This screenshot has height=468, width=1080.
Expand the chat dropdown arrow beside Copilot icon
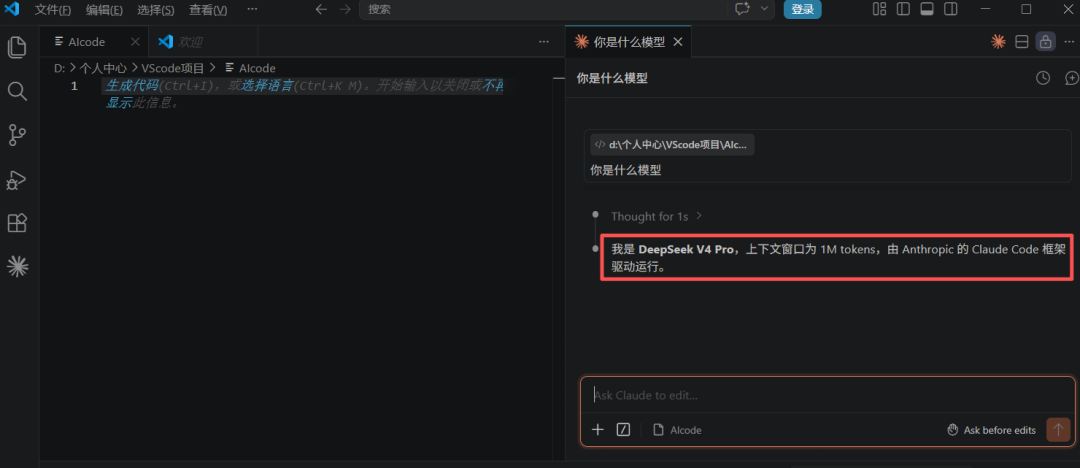click(x=764, y=9)
